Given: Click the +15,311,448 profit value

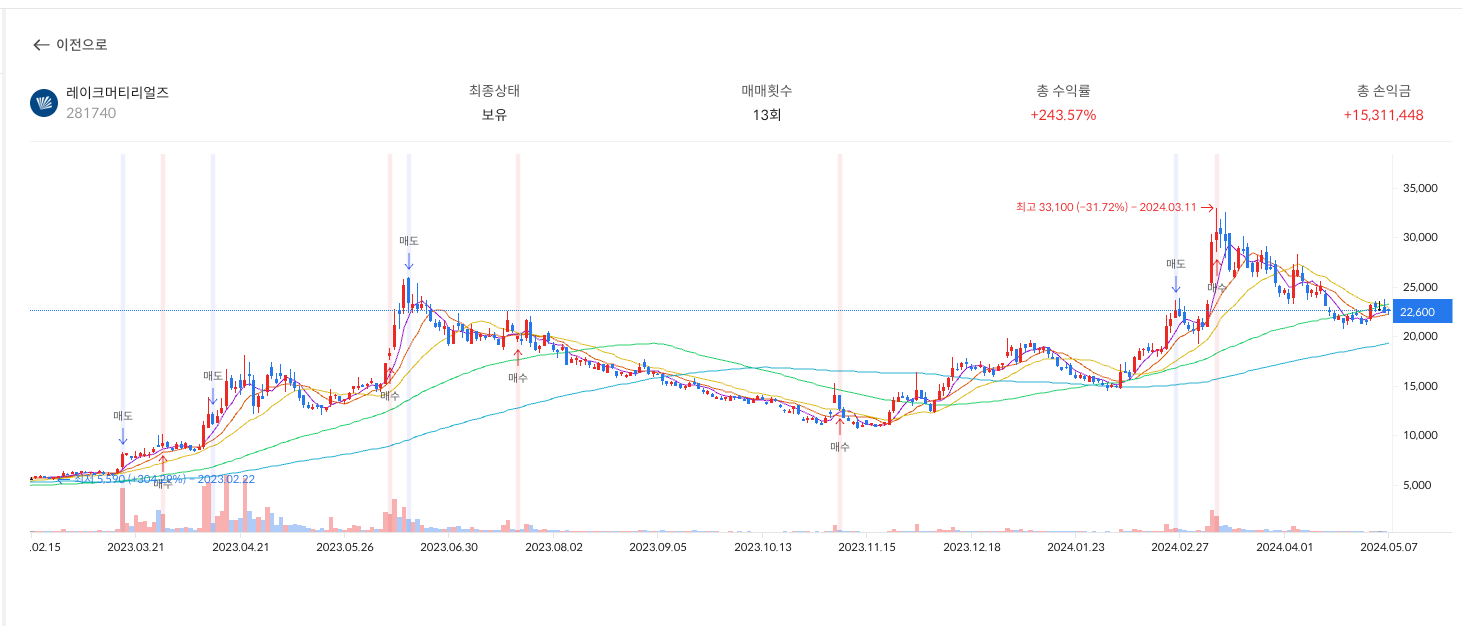Looking at the screenshot, I should coord(1384,115).
